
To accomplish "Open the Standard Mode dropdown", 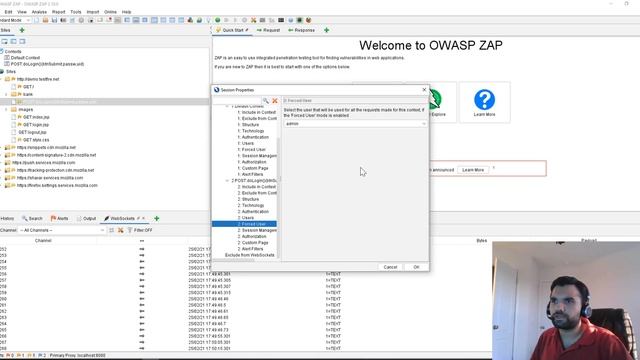I will [15, 20].
